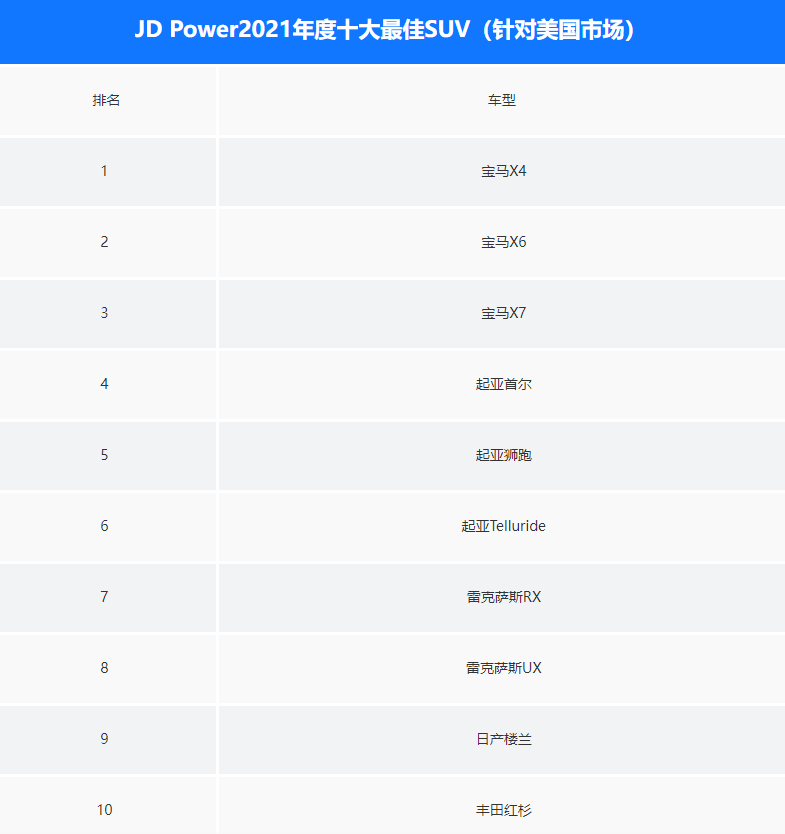Screen dimensions: 785x834
Task: Click the cell 雷克萨斯UX
Action: click(503, 668)
